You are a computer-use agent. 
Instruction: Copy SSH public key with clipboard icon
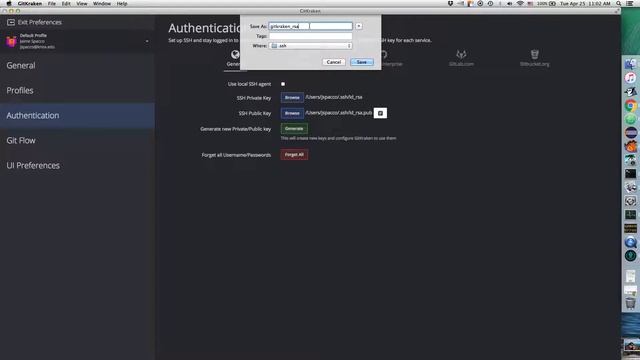point(380,113)
